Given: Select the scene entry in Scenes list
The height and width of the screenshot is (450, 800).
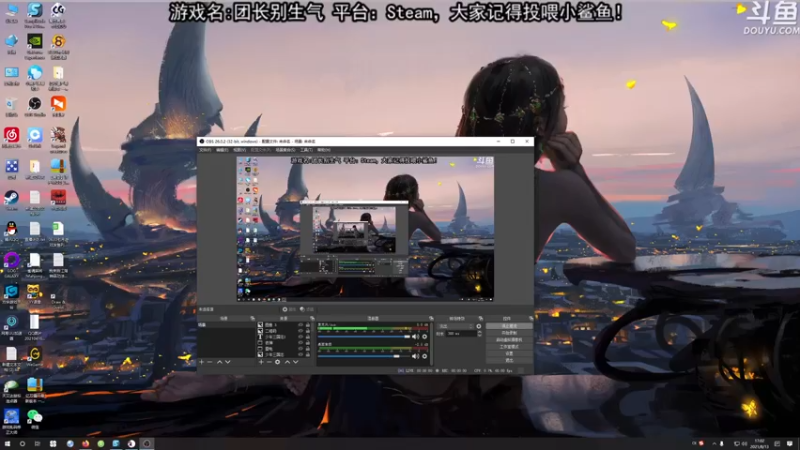Looking at the screenshot, I should 227,325.
